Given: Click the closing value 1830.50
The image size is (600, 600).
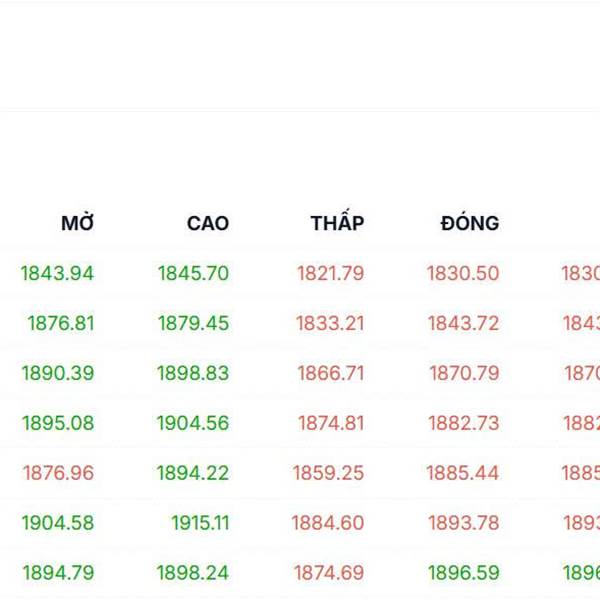Looking at the screenshot, I should click(x=463, y=273).
